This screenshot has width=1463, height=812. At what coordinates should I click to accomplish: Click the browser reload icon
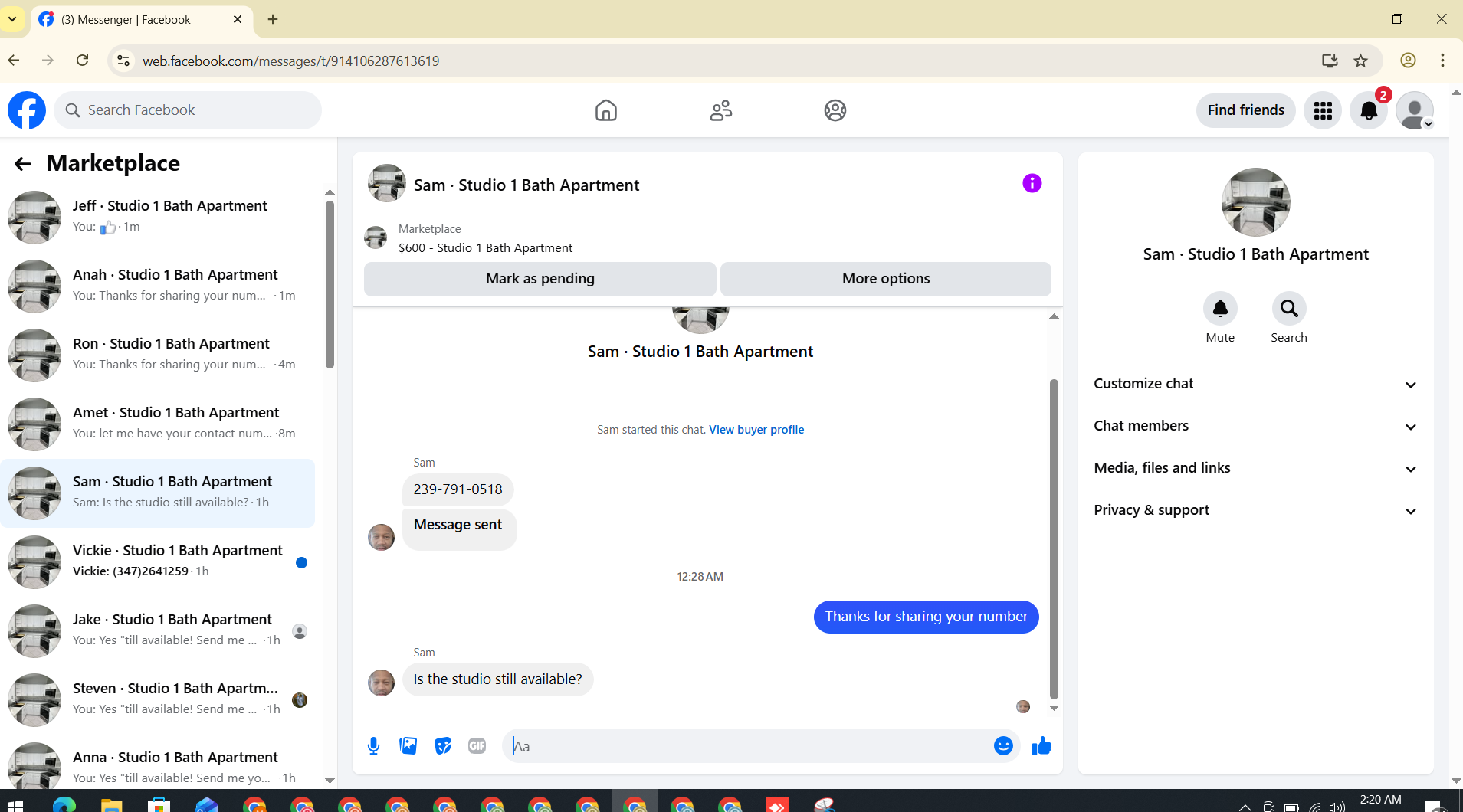pyautogui.click(x=83, y=61)
